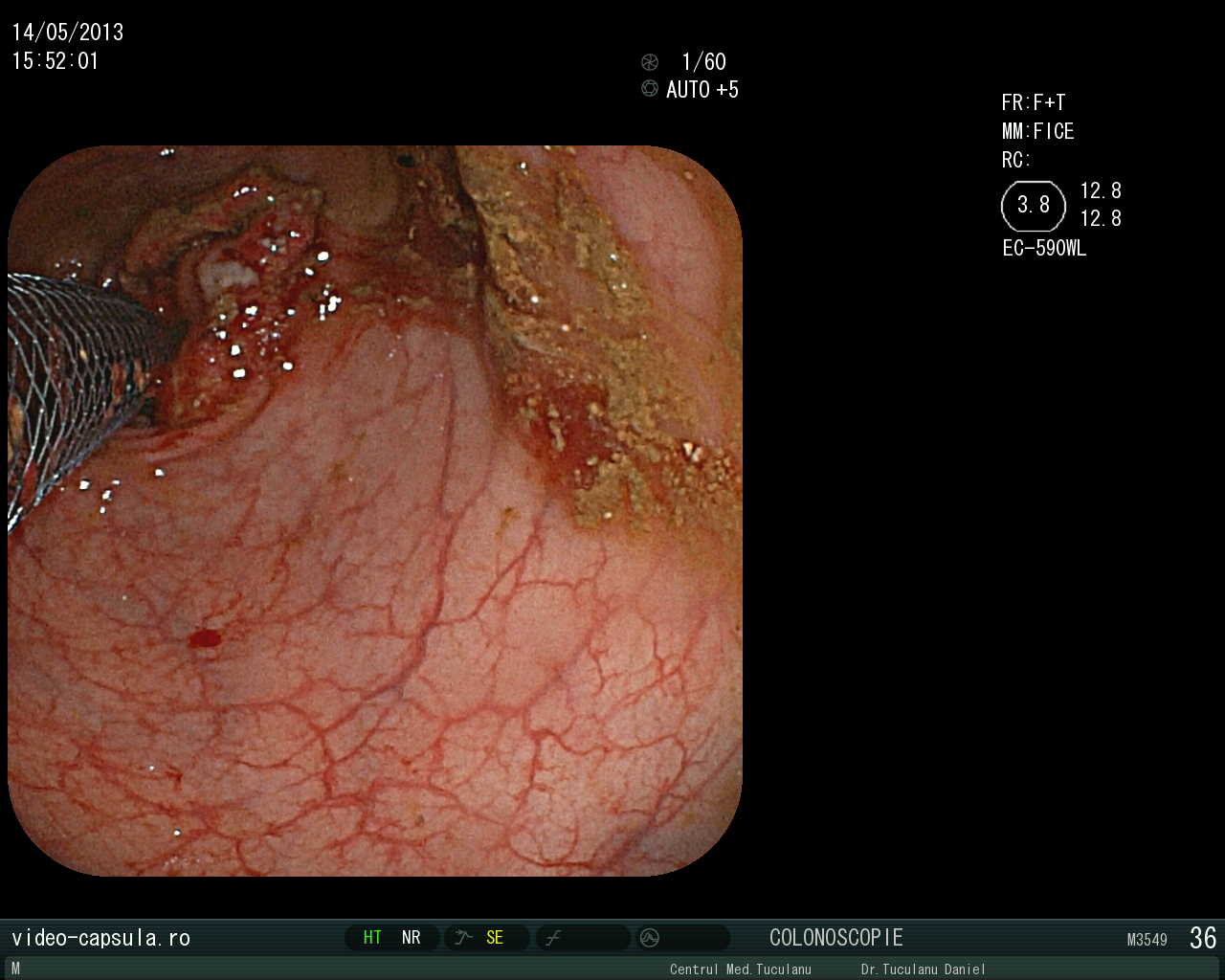Toggle the NR noise reduction indicator
The image size is (1225, 980).
coord(412,938)
